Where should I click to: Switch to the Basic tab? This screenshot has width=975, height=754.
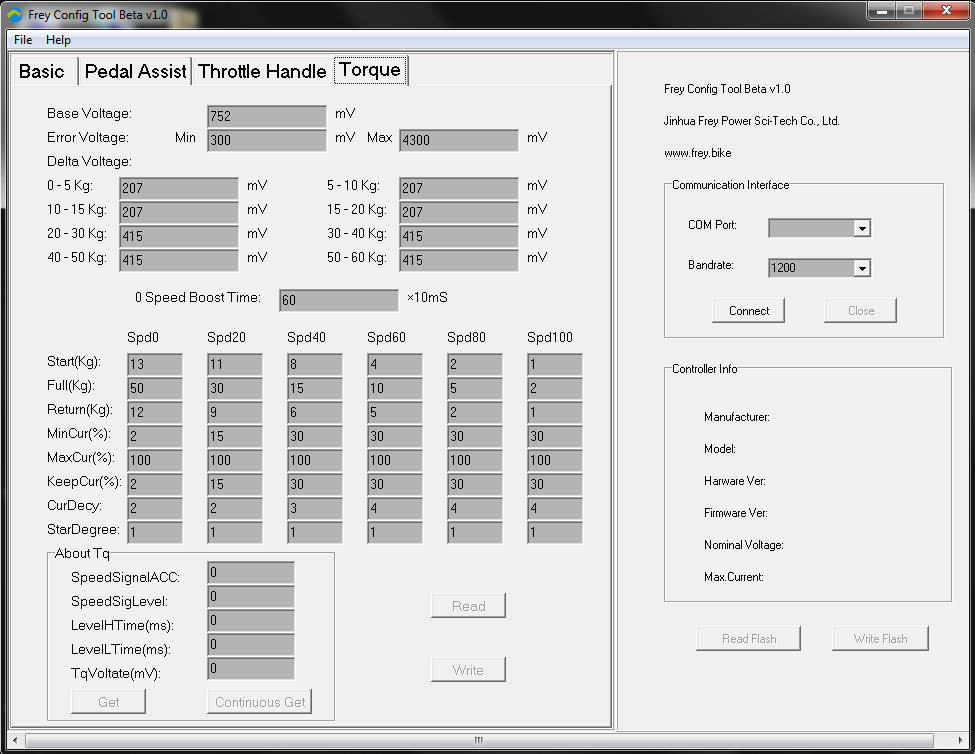coord(42,71)
